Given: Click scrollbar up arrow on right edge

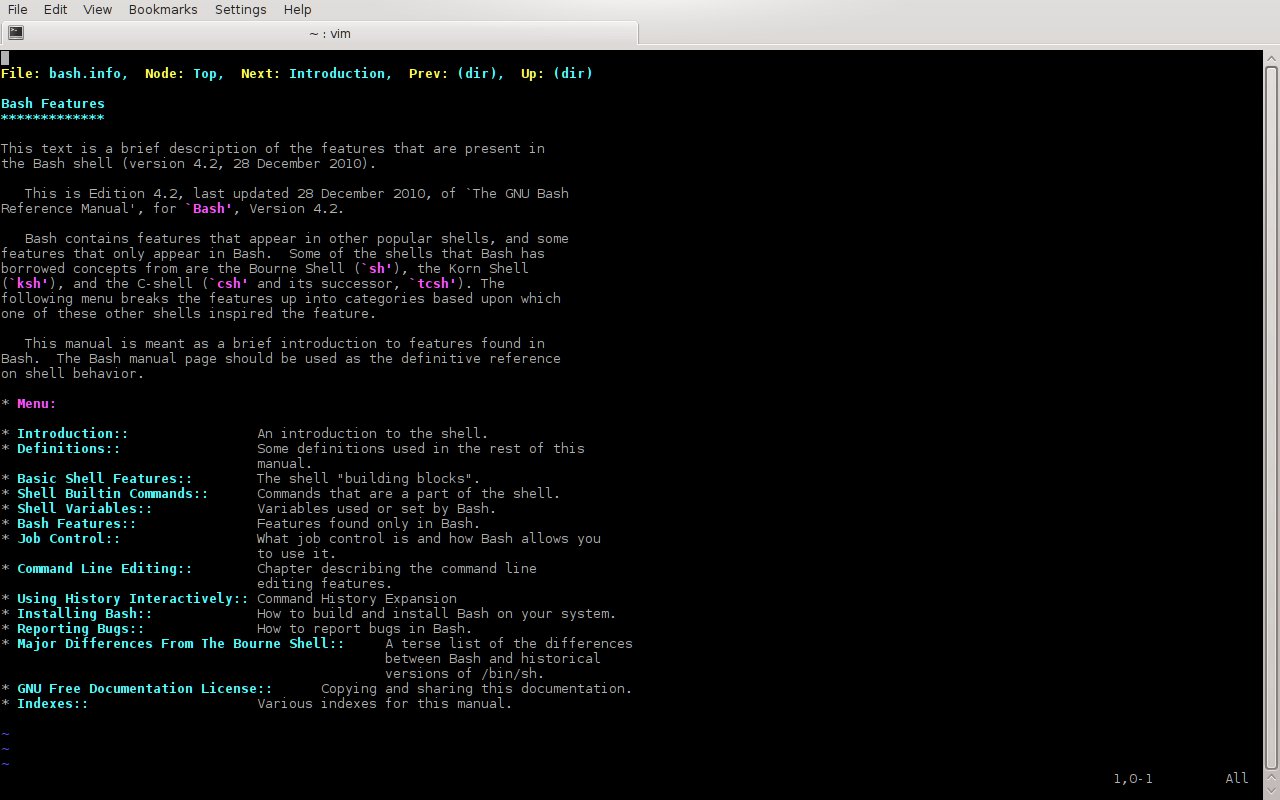Looking at the screenshot, I should point(1272,58).
